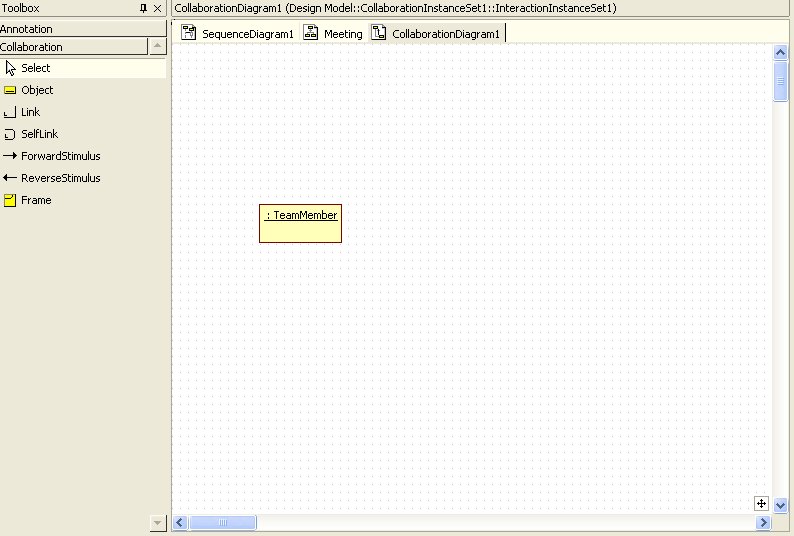
Task: Choose the Frame tool icon
Action: coord(10,200)
